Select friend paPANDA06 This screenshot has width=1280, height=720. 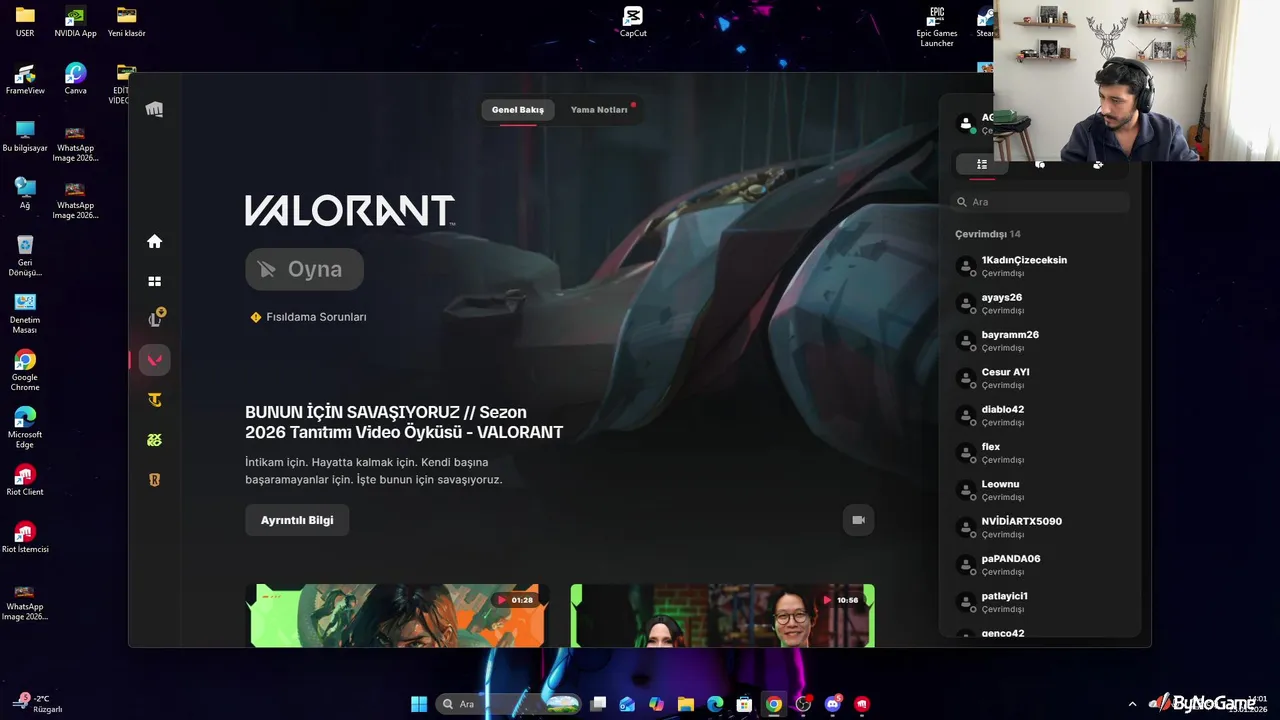[x=1040, y=564]
